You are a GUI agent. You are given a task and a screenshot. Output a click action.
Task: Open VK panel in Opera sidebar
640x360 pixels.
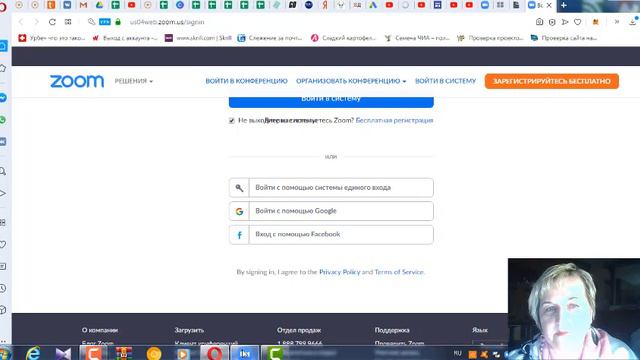coord(3,142)
